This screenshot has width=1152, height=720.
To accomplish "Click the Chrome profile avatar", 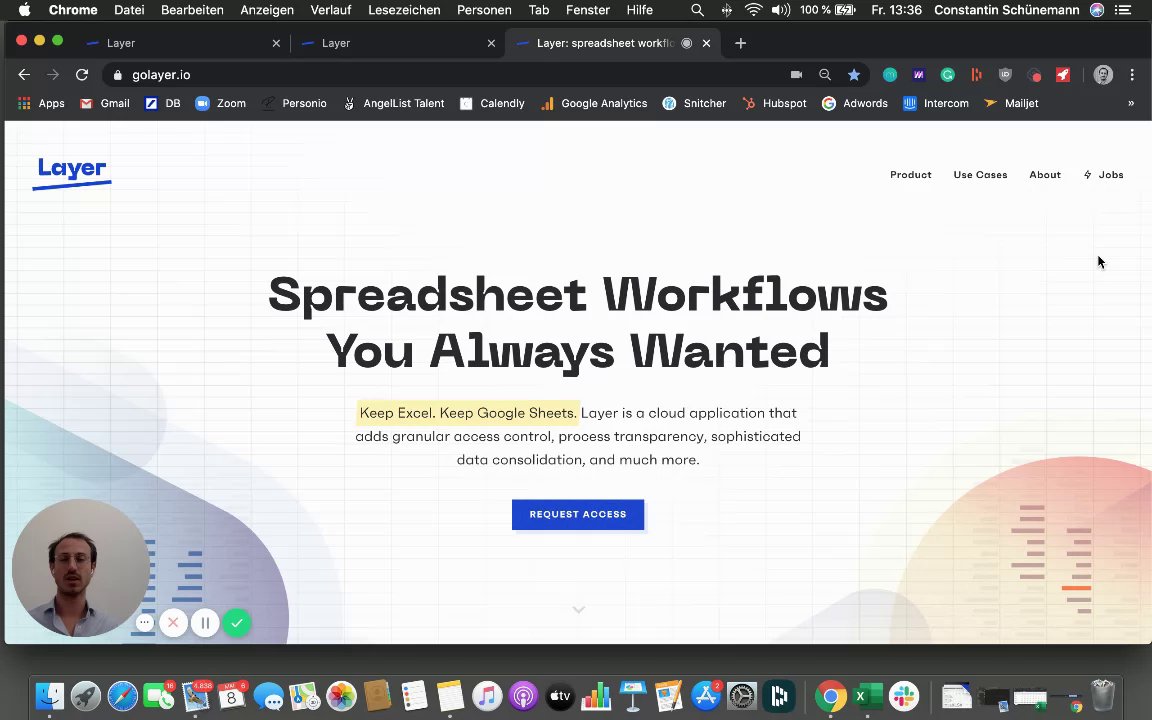I will [1103, 75].
